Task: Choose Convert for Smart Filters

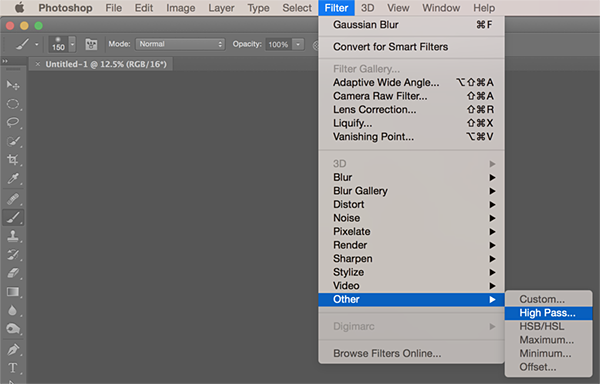Action: pyautogui.click(x=411, y=47)
